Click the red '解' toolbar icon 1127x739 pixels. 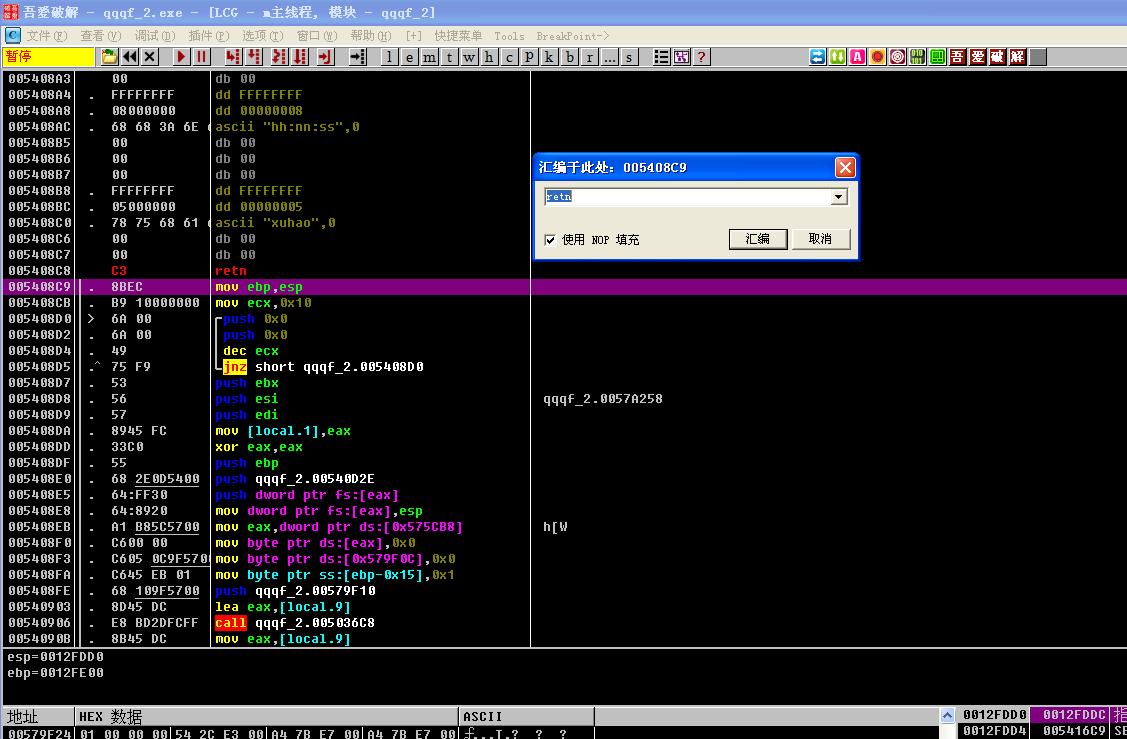[x=1018, y=57]
